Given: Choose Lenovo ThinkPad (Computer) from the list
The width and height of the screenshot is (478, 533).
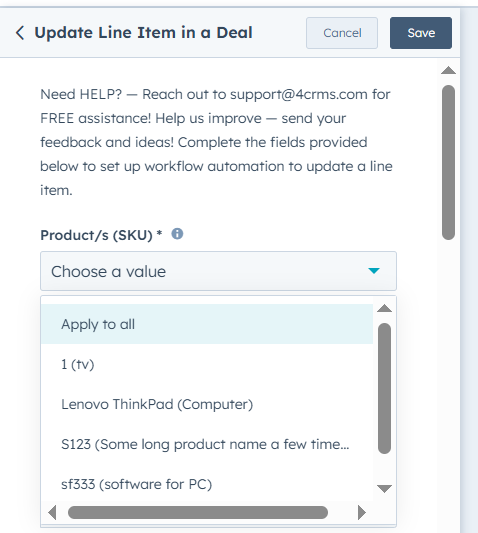Looking at the screenshot, I should point(207,404).
